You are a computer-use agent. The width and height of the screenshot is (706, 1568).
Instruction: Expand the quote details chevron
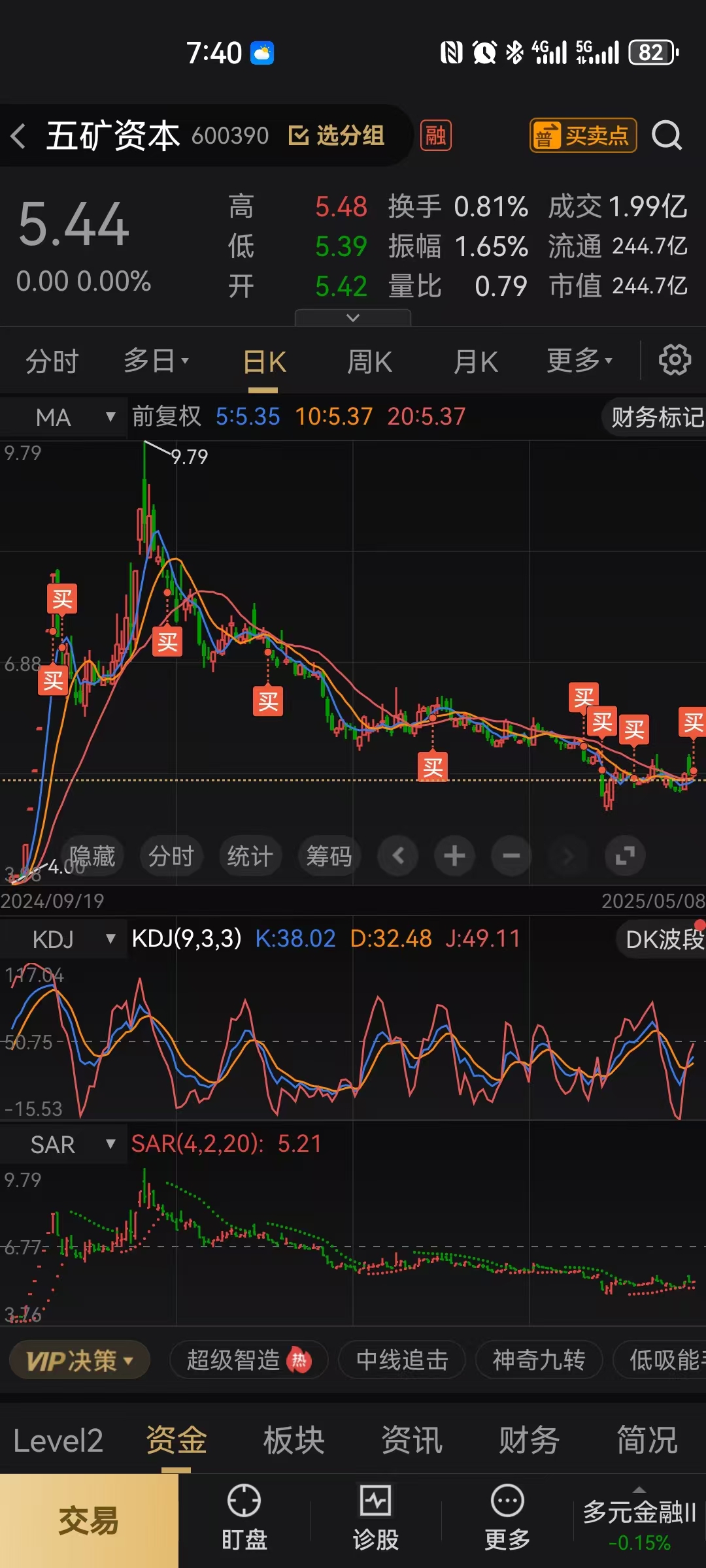[x=353, y=318]
